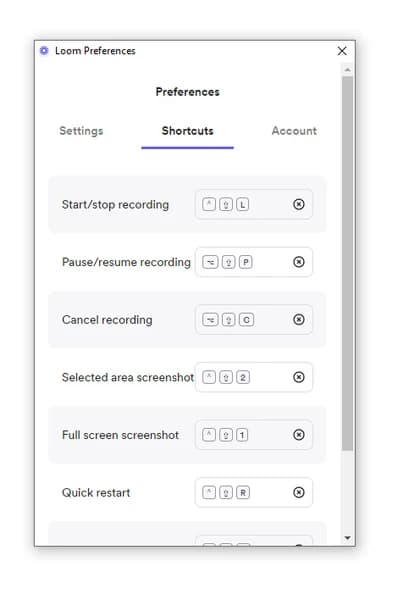This screenshot has height=600, width=398.
Task: Edit the Full screen screenshot shortcut field
Action: click(x=254, y=435)
